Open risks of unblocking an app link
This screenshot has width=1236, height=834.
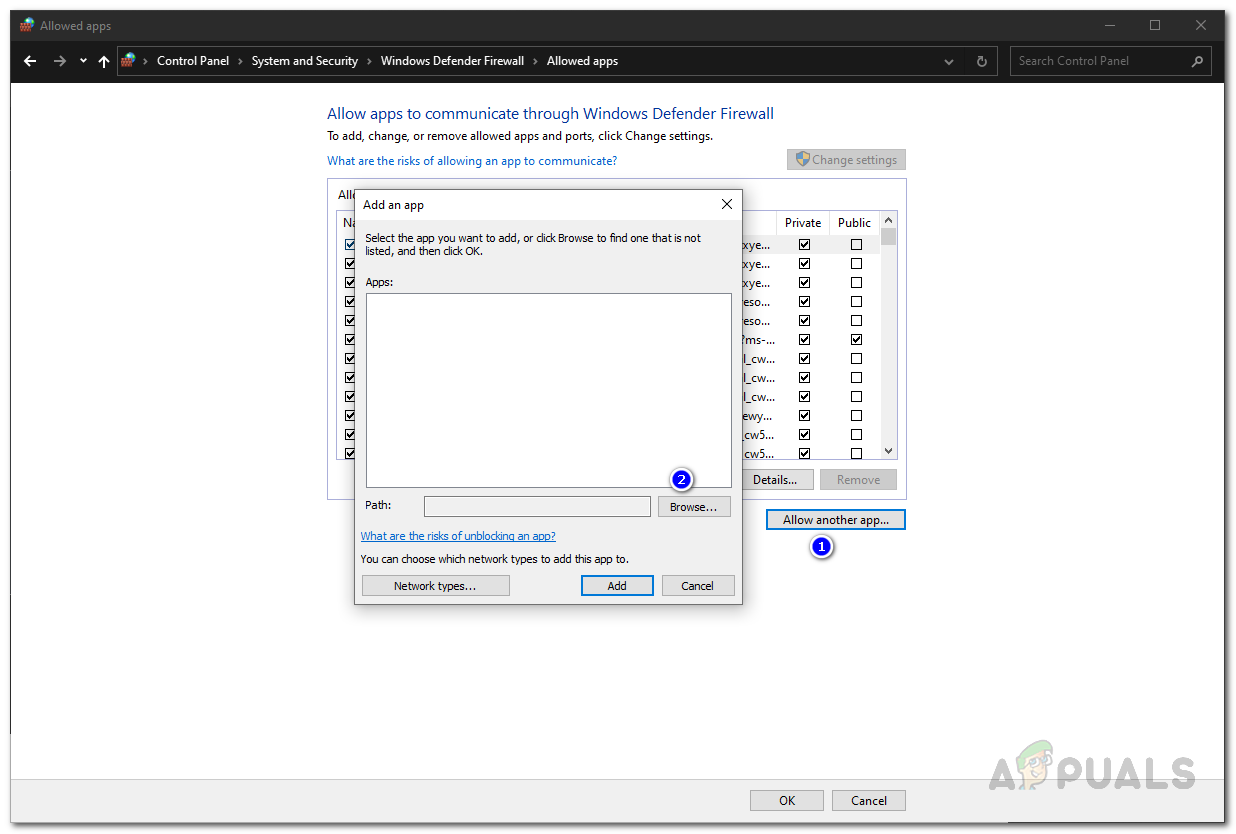tap(458, 536)
